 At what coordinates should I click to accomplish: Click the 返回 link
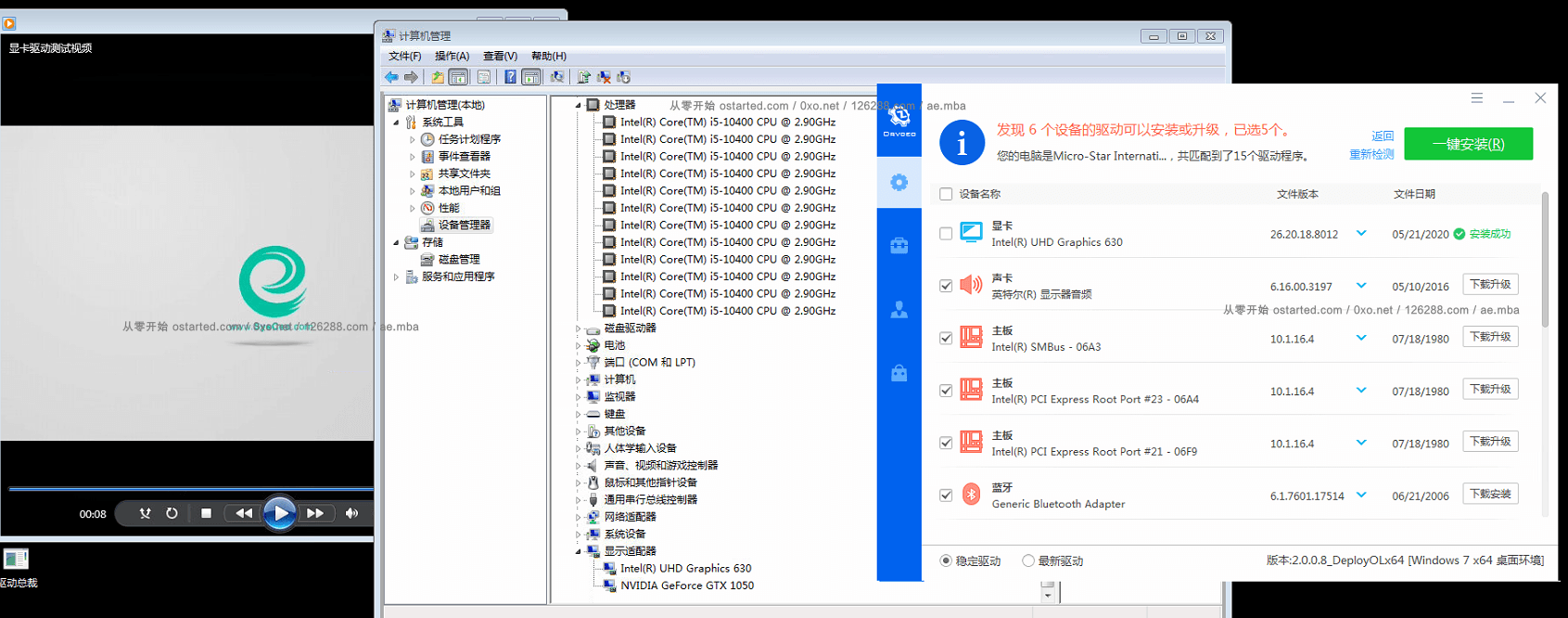coord(1383,135)
